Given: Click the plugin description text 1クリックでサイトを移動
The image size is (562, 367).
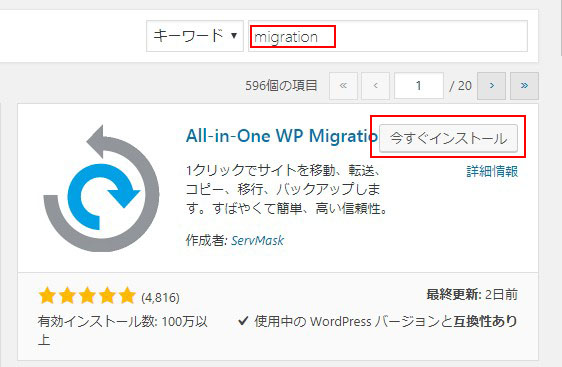Looking at the screenshot, I should point(287,189).
